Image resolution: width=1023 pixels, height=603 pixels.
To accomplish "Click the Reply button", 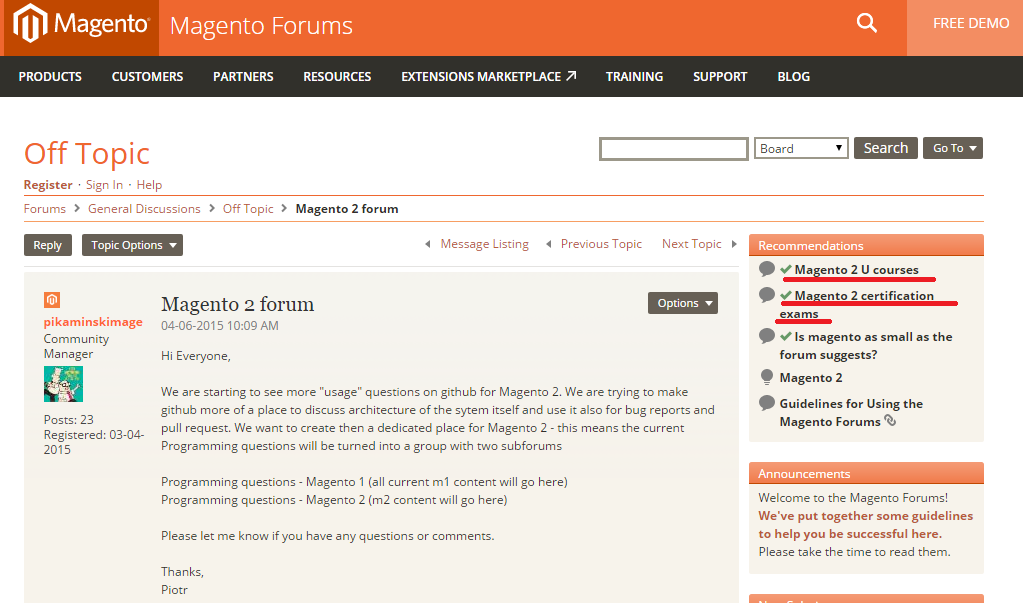I will click(48, 245).
